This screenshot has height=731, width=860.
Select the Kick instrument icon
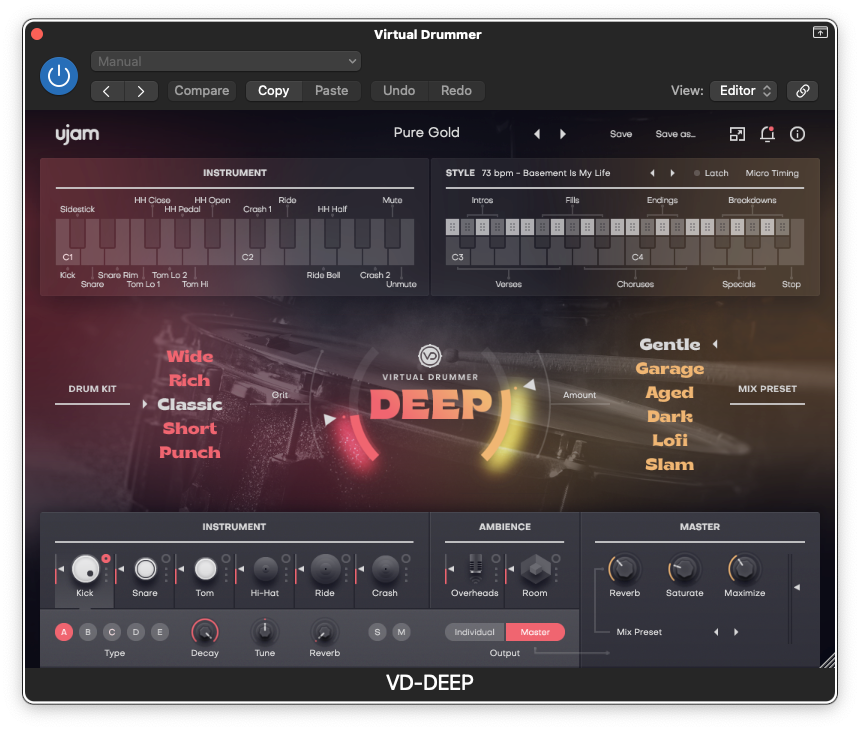coord(86,569)
